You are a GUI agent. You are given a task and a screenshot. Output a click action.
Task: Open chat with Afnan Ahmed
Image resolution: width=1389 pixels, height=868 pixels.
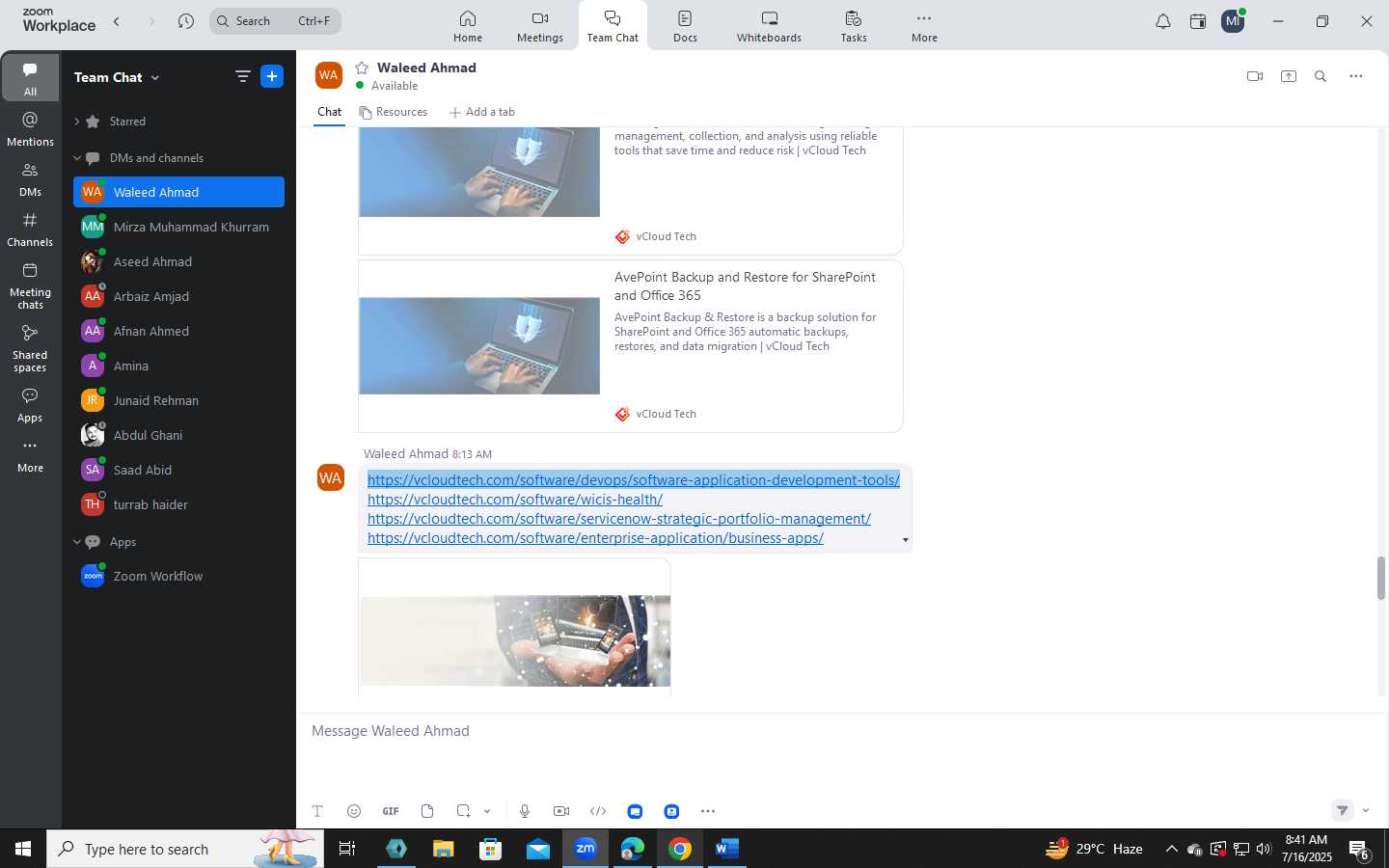click(178, 331)
